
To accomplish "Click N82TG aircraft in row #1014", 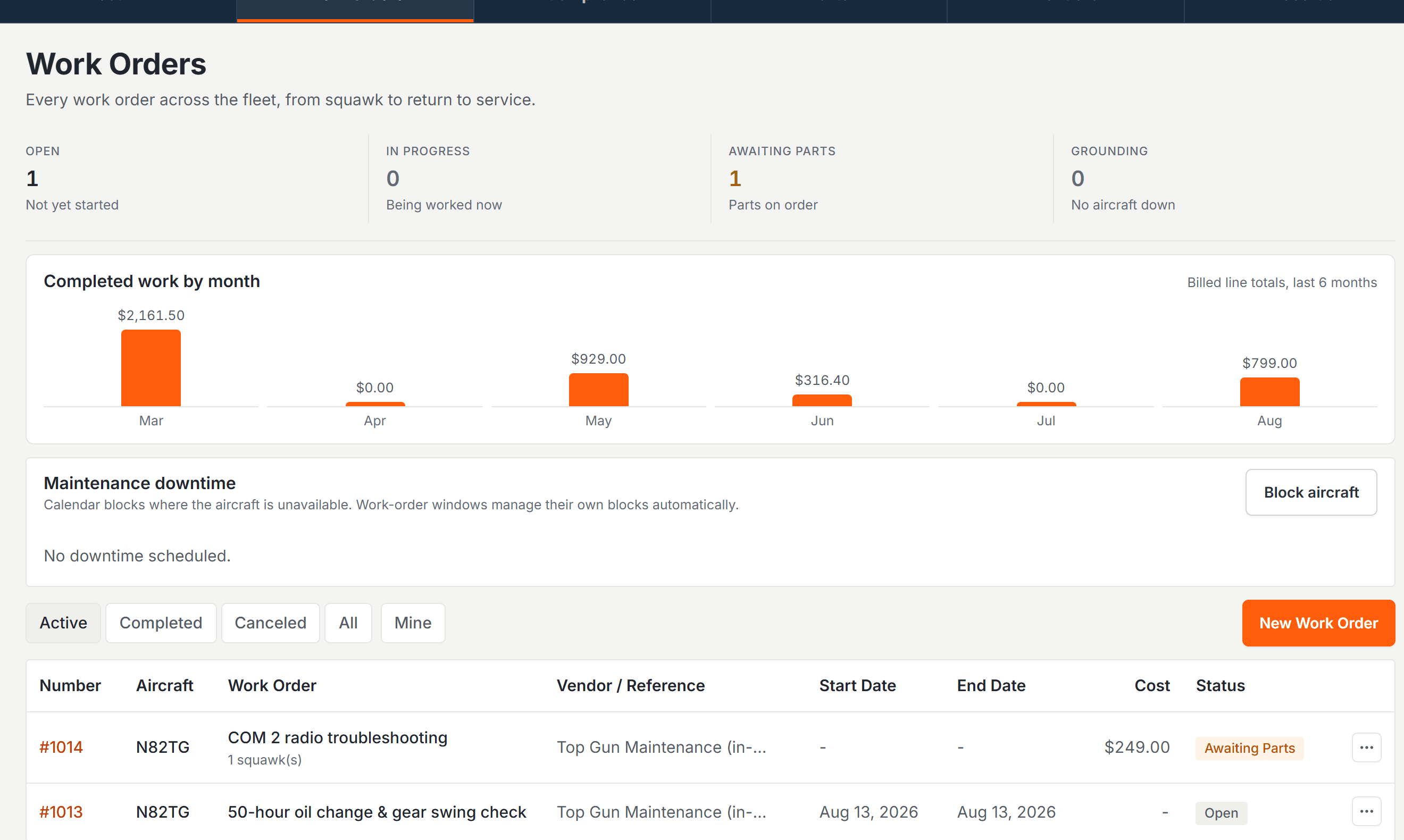I will click(x=163, y=747).
